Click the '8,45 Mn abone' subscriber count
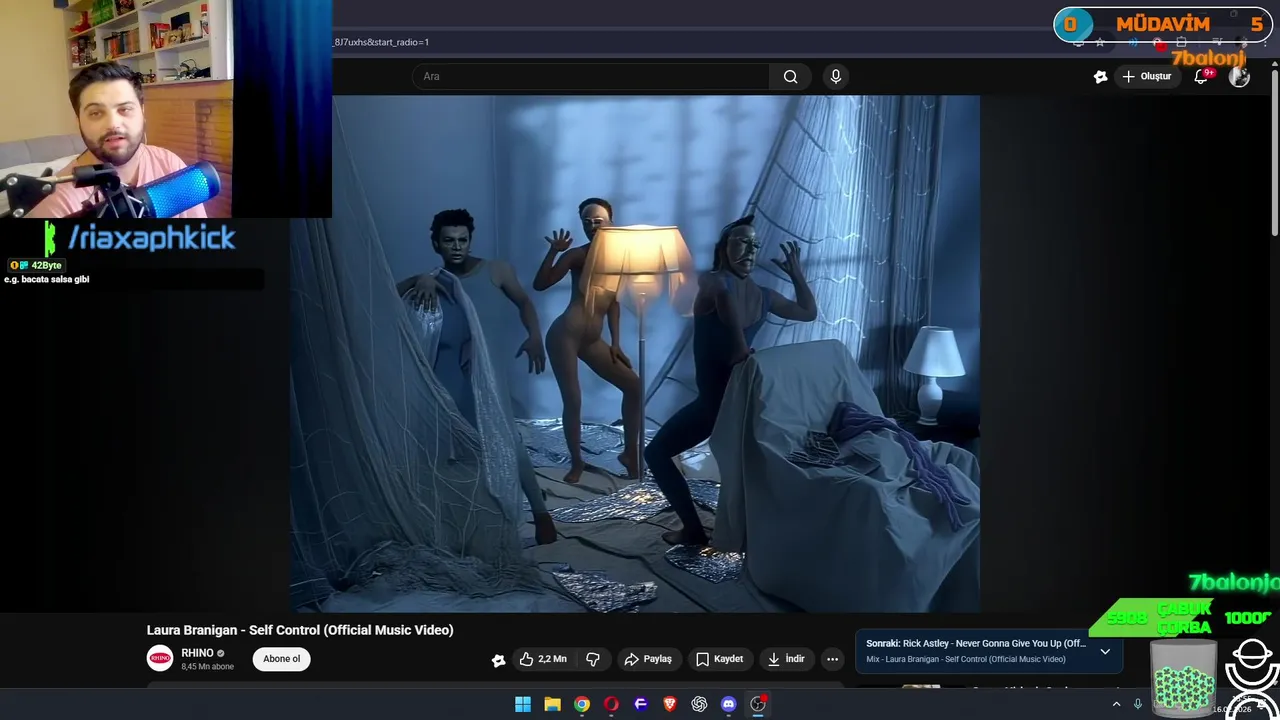 coord(207,667)
